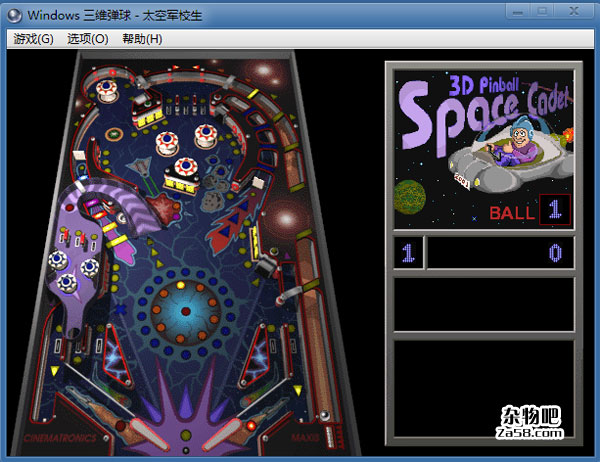600x462 pixels.
Task: Click the score display showing 0
Action: [500, 253]
